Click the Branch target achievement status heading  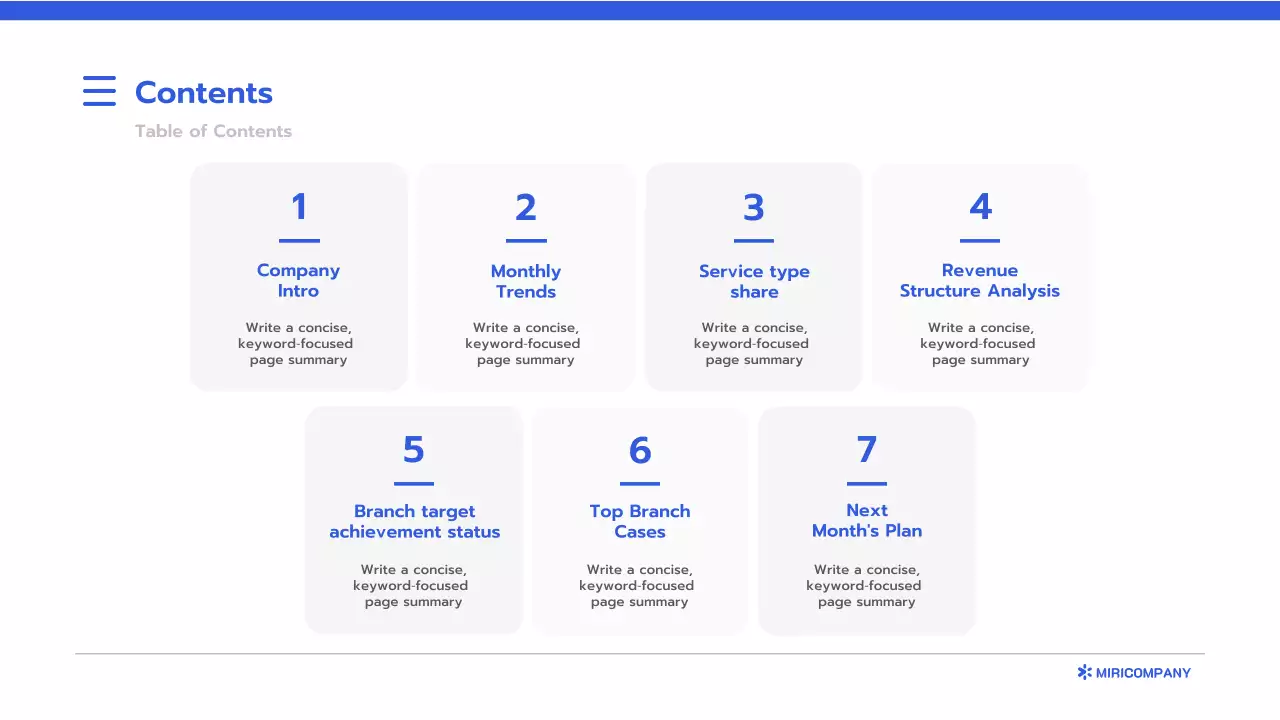pos(414,522)
